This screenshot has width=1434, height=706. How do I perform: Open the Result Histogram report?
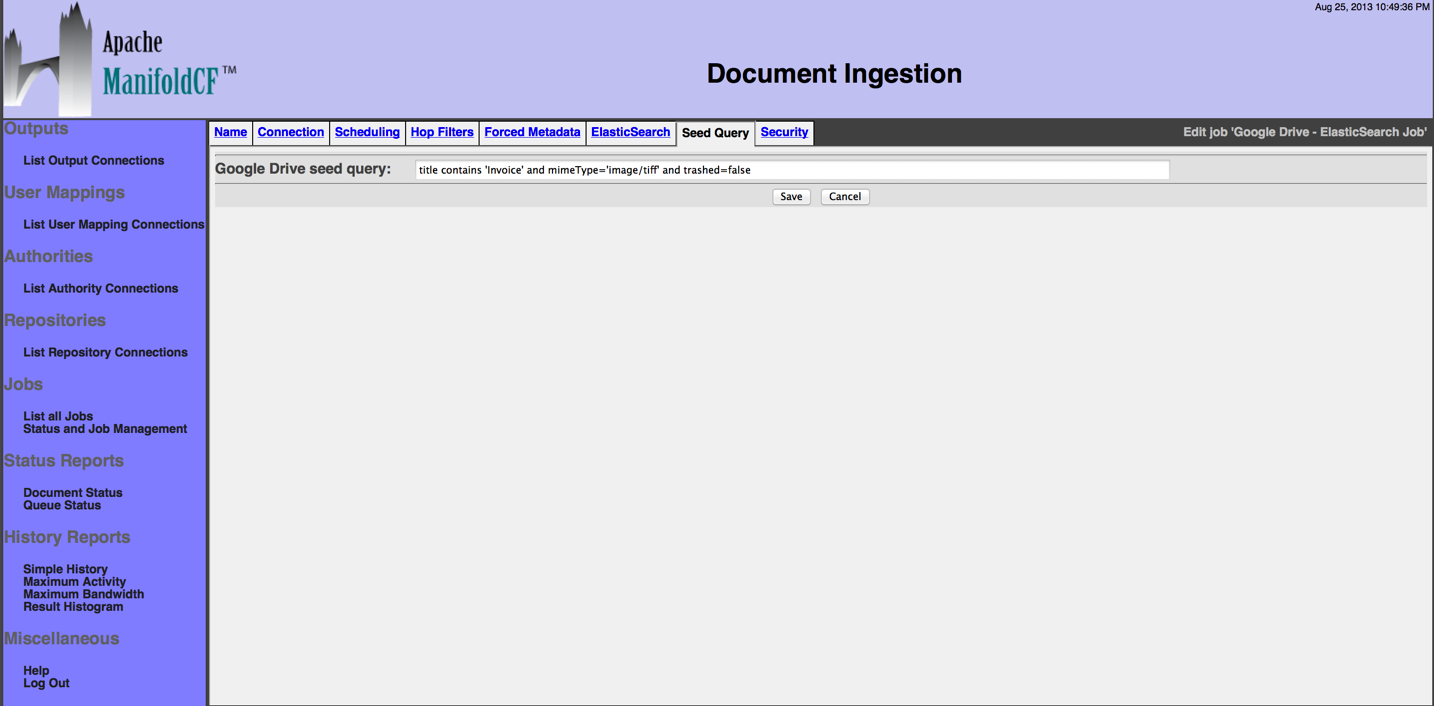coord(73,607)
